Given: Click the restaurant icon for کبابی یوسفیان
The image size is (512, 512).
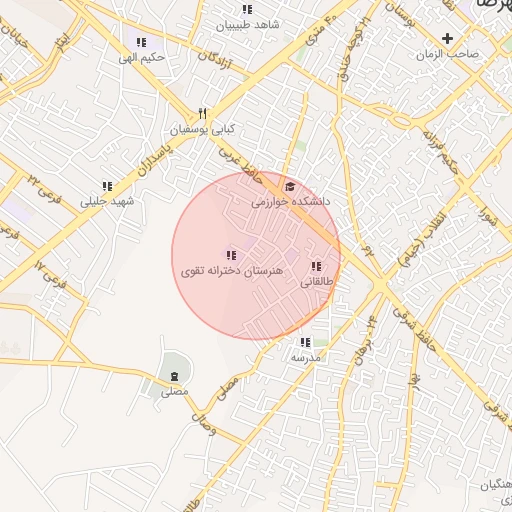Looking at the screenshot, I should coord(203,114).
